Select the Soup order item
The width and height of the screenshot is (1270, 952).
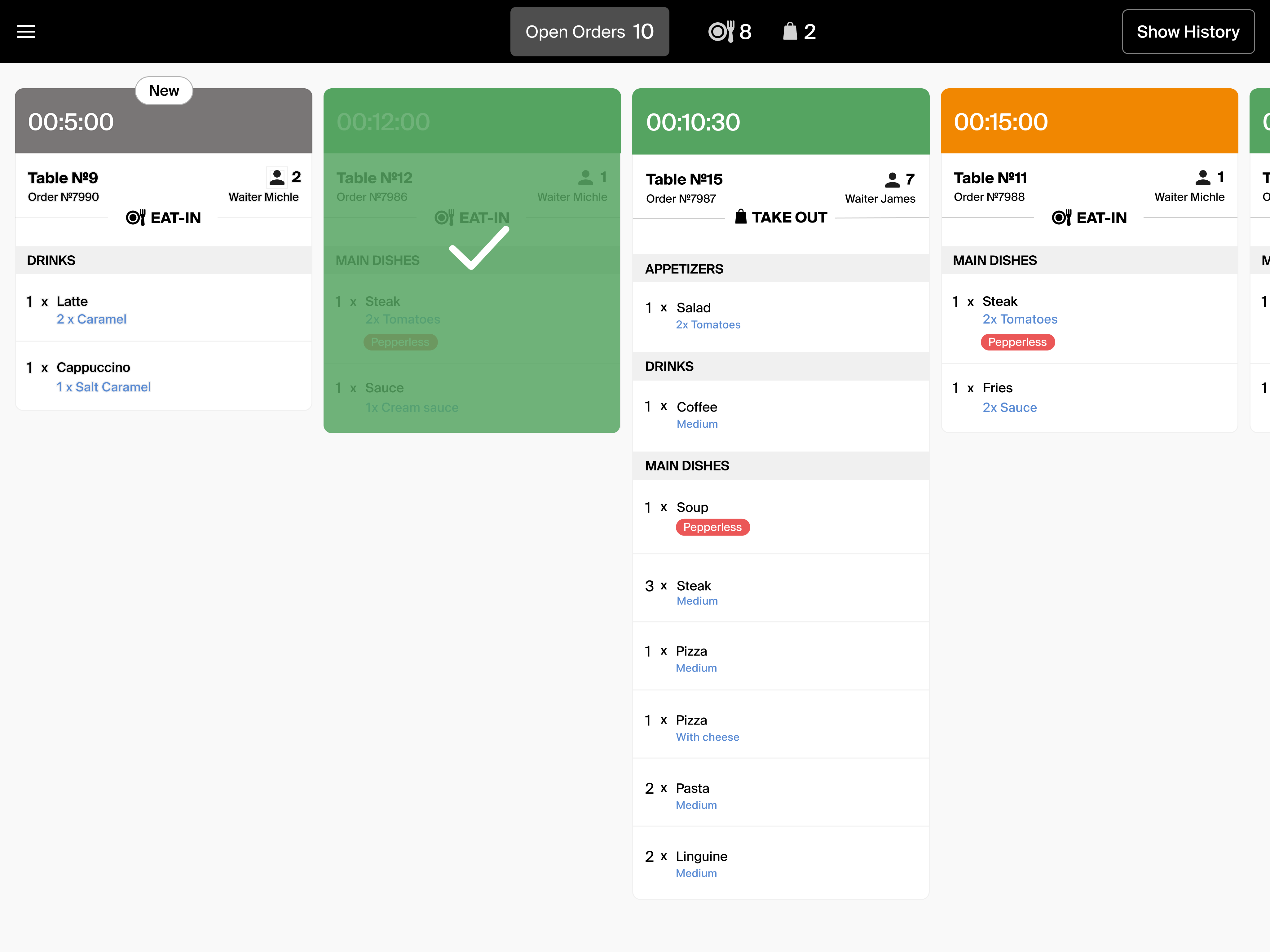pyautogui.click(x=781, y=517)
